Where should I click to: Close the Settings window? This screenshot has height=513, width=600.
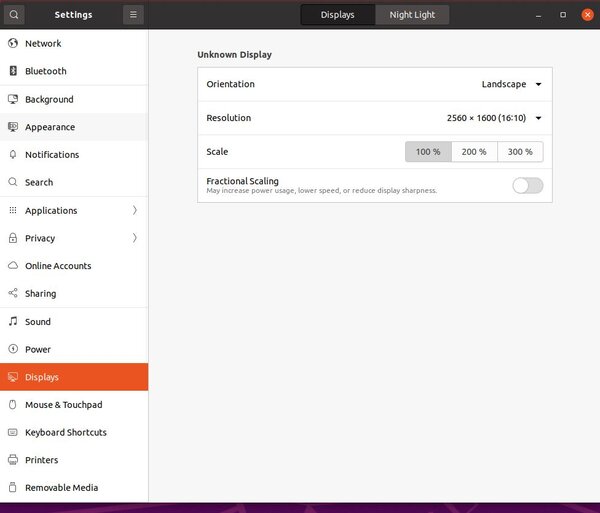[x=587, y=15]
